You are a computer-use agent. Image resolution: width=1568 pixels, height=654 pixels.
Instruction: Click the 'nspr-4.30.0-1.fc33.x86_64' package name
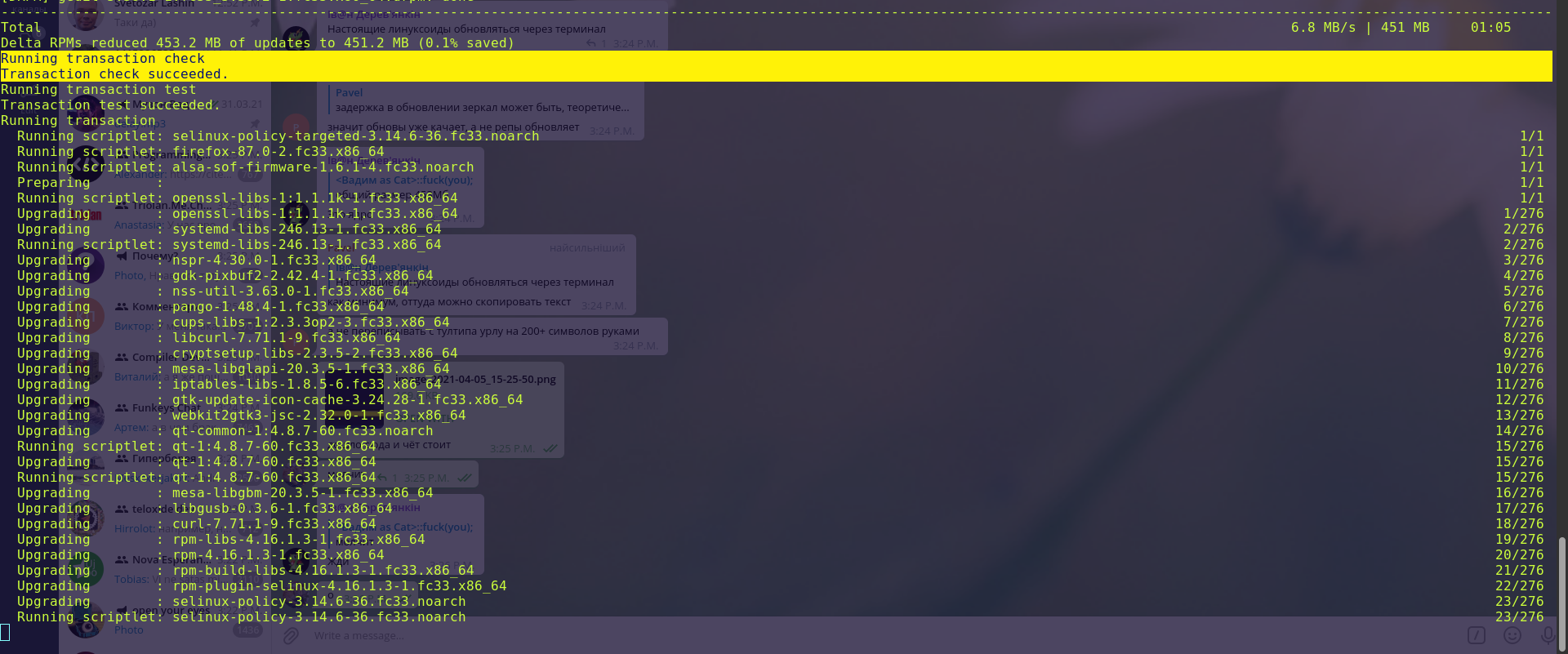[274, 260]
